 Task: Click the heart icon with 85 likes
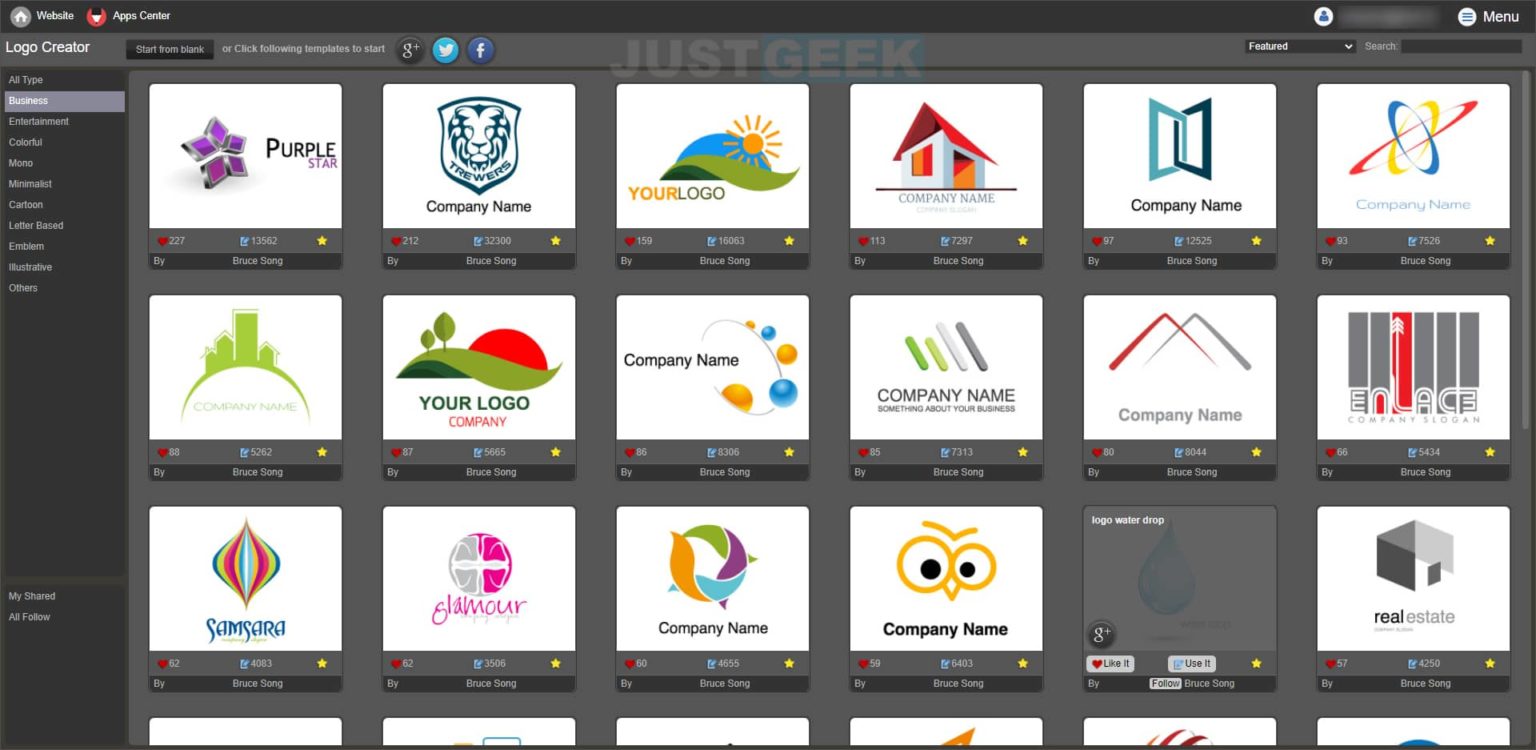click(864, 452)
